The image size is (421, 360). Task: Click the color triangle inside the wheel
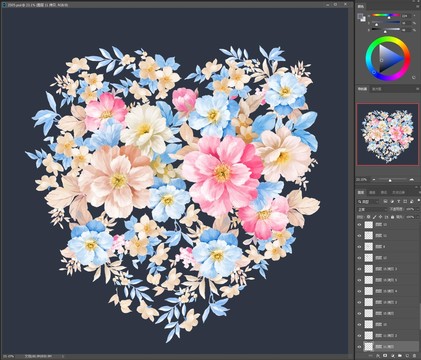point(388,59)
